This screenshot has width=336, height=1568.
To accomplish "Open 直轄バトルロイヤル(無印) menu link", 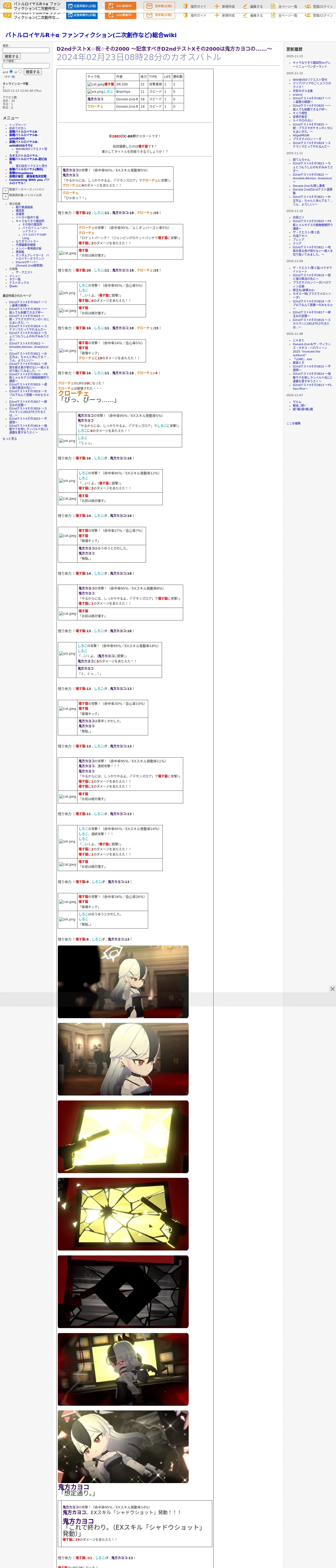I will (26, 170).
